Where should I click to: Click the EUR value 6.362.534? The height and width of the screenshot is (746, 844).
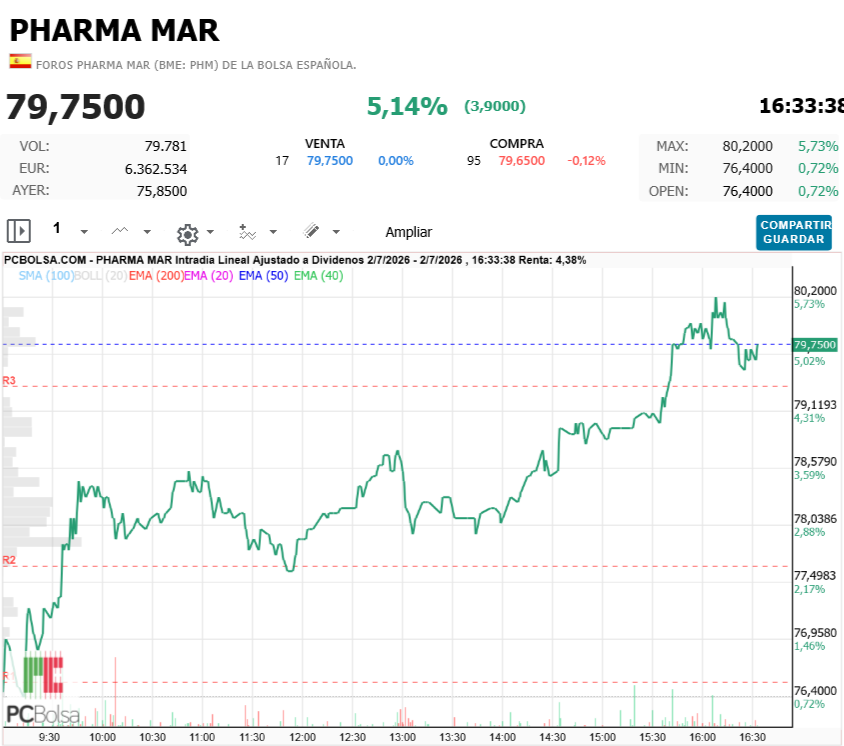(156, 169)
